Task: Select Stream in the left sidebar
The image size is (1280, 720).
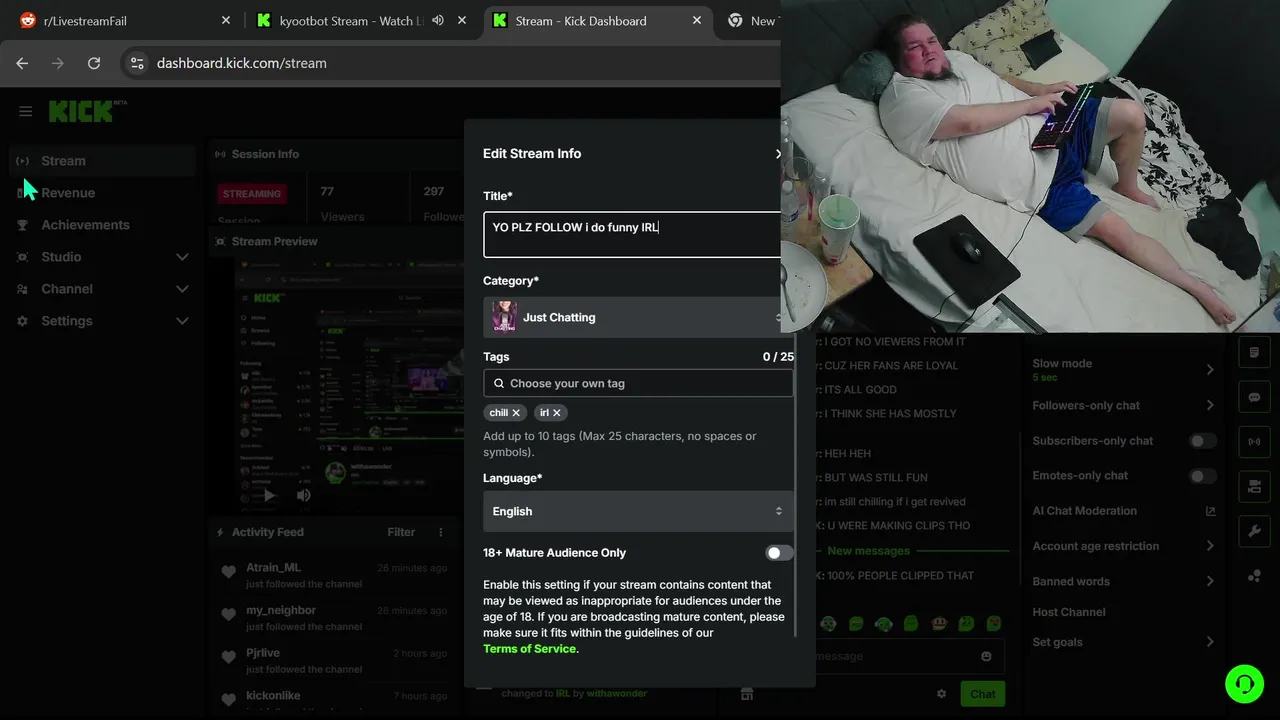Action: pos(102,161)
